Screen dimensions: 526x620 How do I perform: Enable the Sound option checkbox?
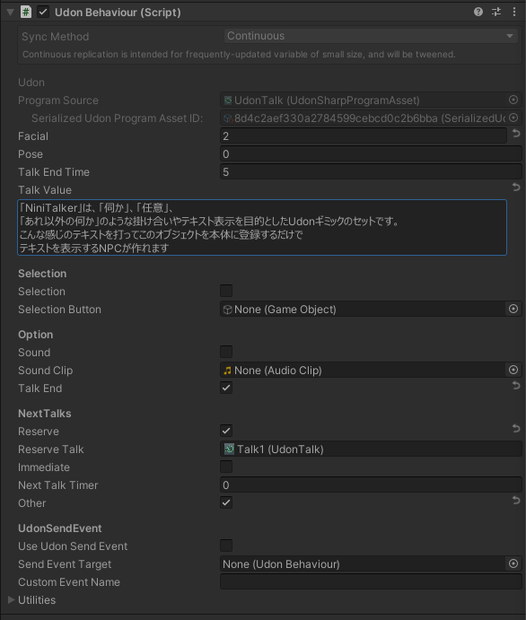tap(226, 352)
